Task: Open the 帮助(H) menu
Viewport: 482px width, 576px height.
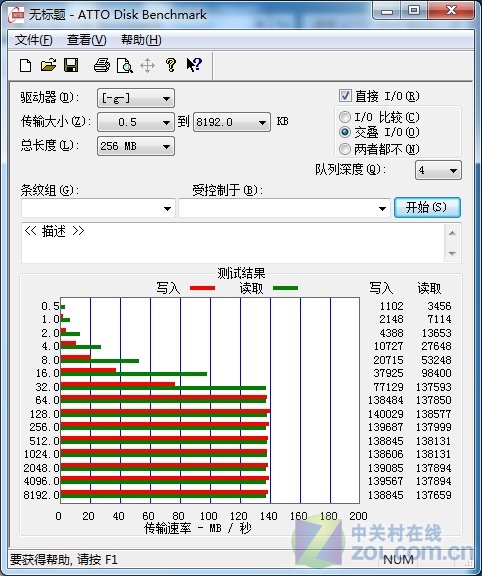Action: (141, 40)
